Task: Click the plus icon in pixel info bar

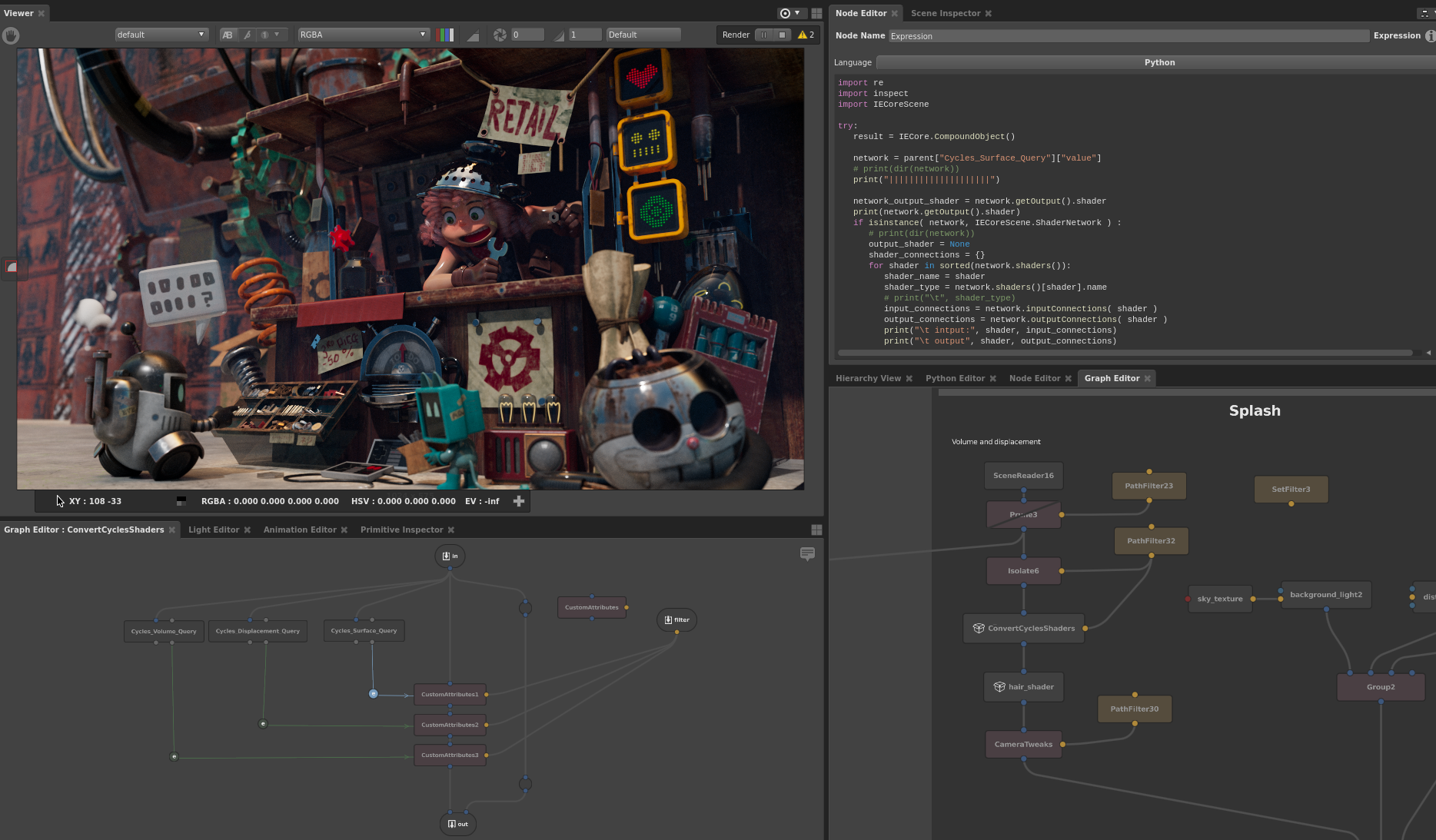Action: pyautogui.click(x=519, y=501)
